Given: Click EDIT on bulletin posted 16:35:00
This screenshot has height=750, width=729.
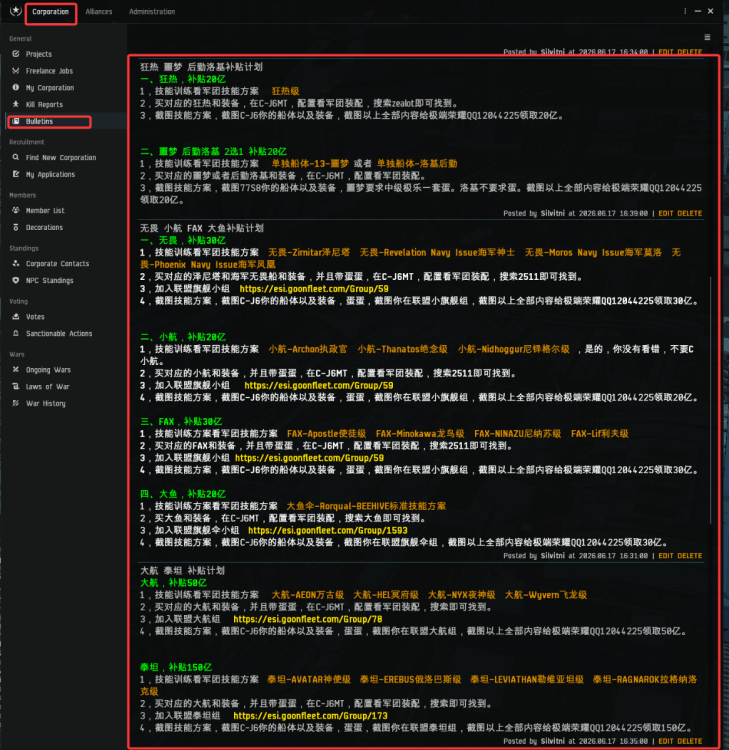Looking at the screenshot, I should [665, 741].
